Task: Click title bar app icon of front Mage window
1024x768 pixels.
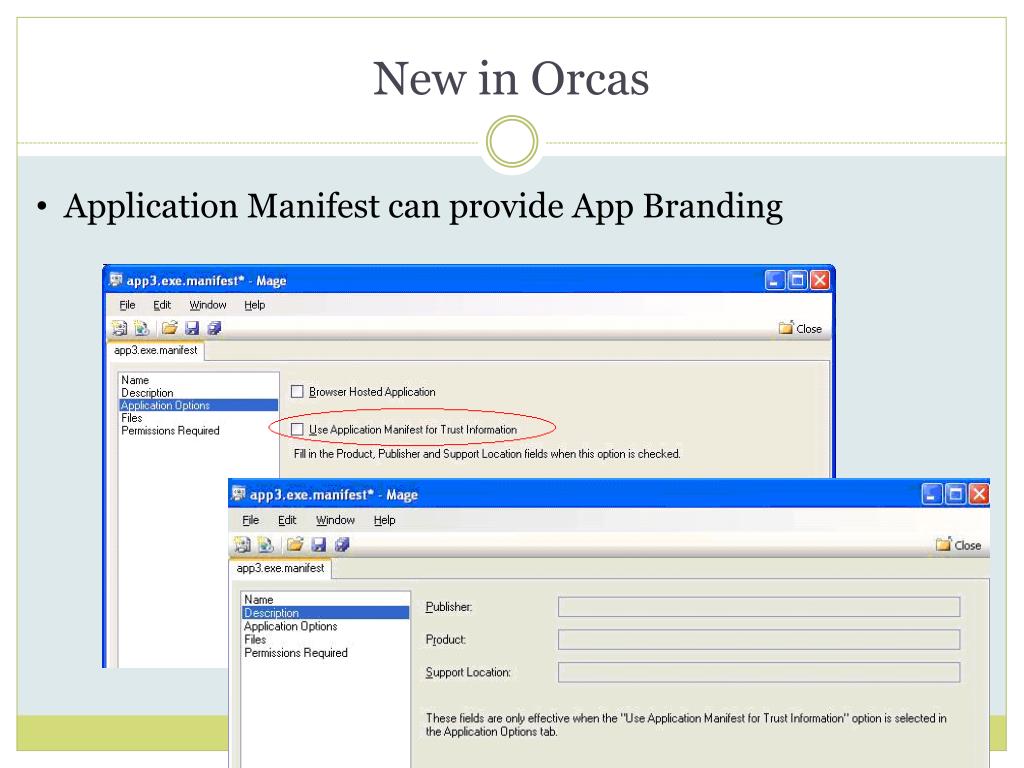Action: click(239, 494)
